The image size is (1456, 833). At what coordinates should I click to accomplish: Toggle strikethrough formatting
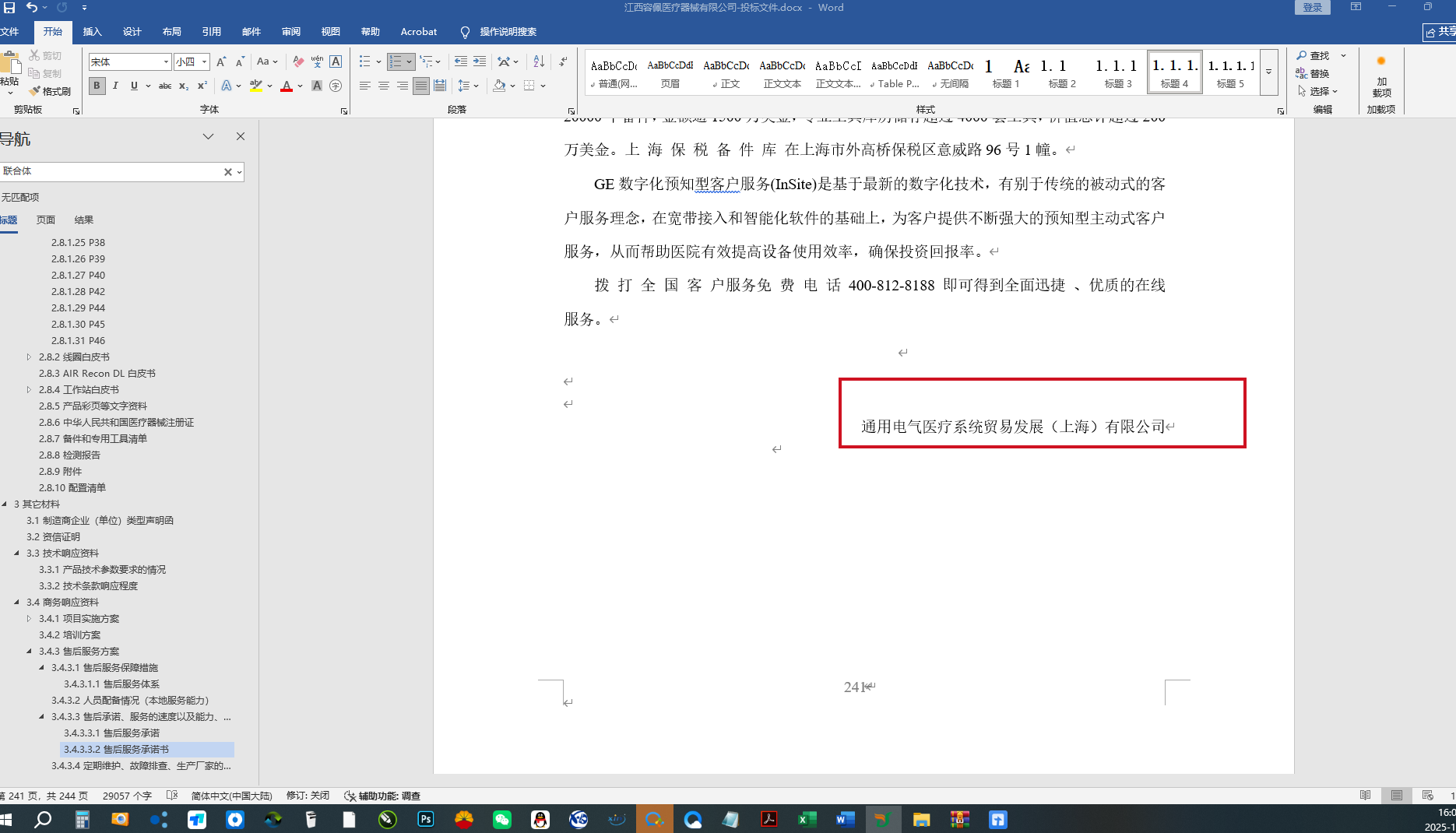pyautogui.click(x=165, y=86)
